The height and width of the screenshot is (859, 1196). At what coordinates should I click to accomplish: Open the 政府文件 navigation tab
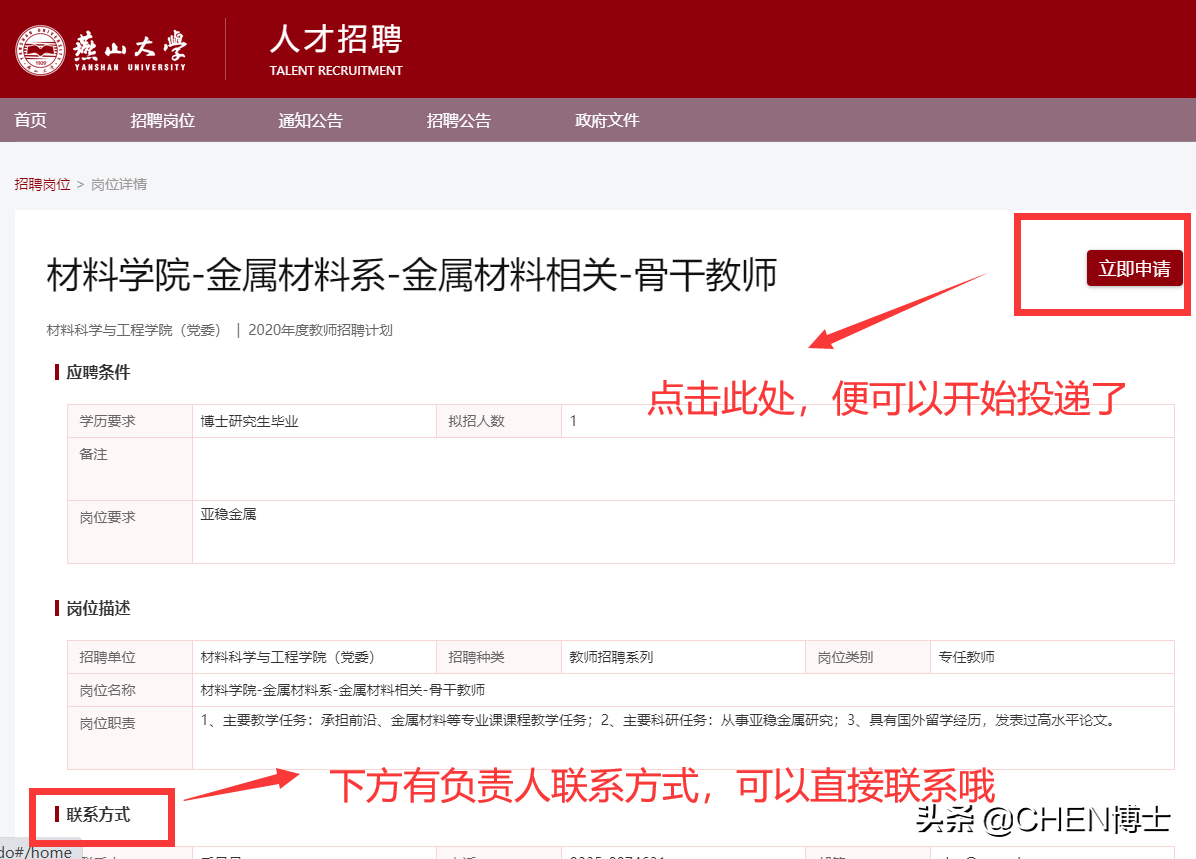tap(607, 120)
